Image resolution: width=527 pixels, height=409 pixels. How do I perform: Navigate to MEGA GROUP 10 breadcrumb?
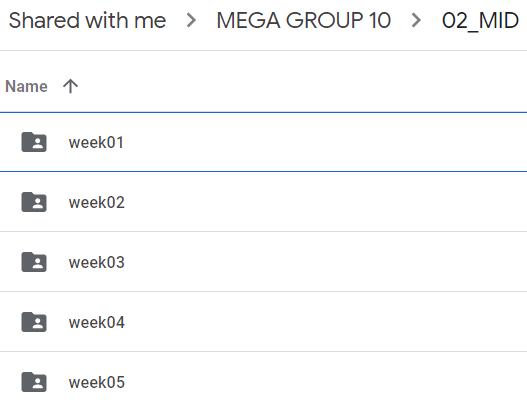[x=303, y=20]
